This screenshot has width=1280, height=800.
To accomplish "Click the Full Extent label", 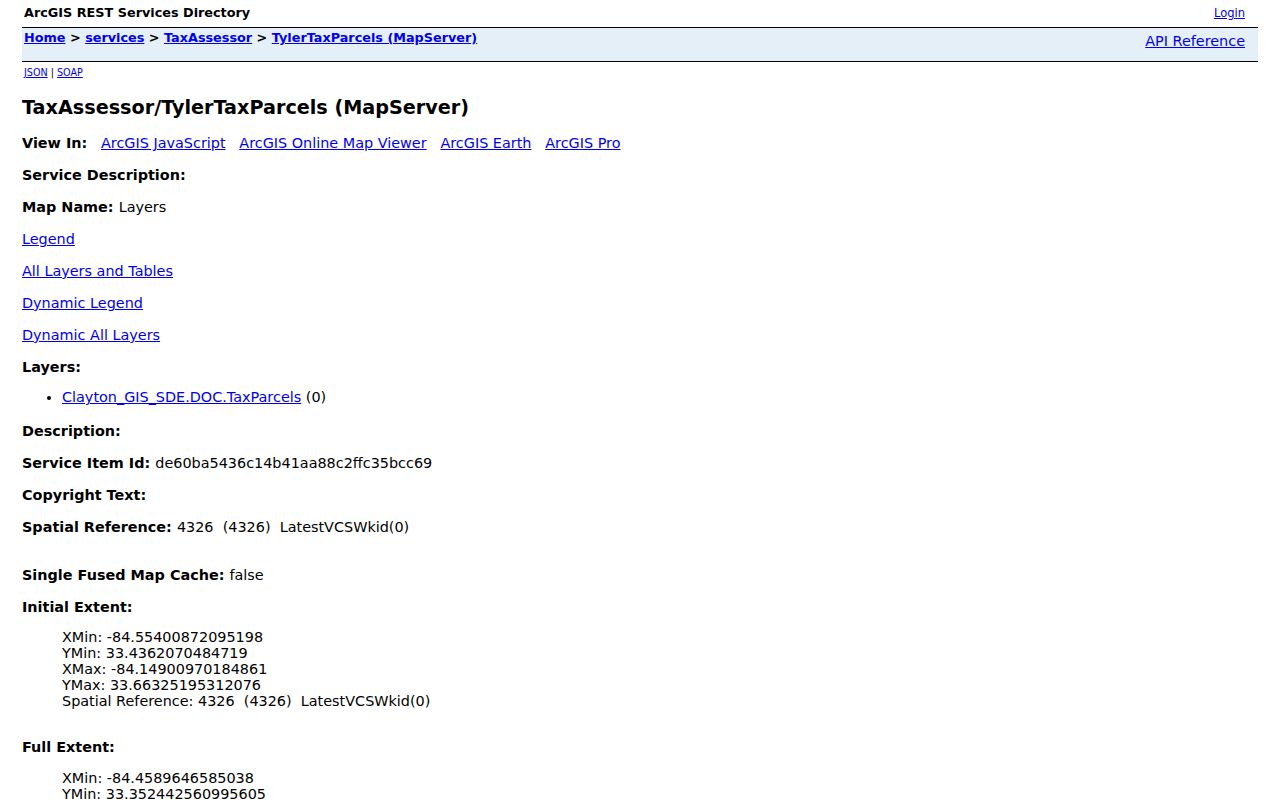I will click(x=68, y=747).
